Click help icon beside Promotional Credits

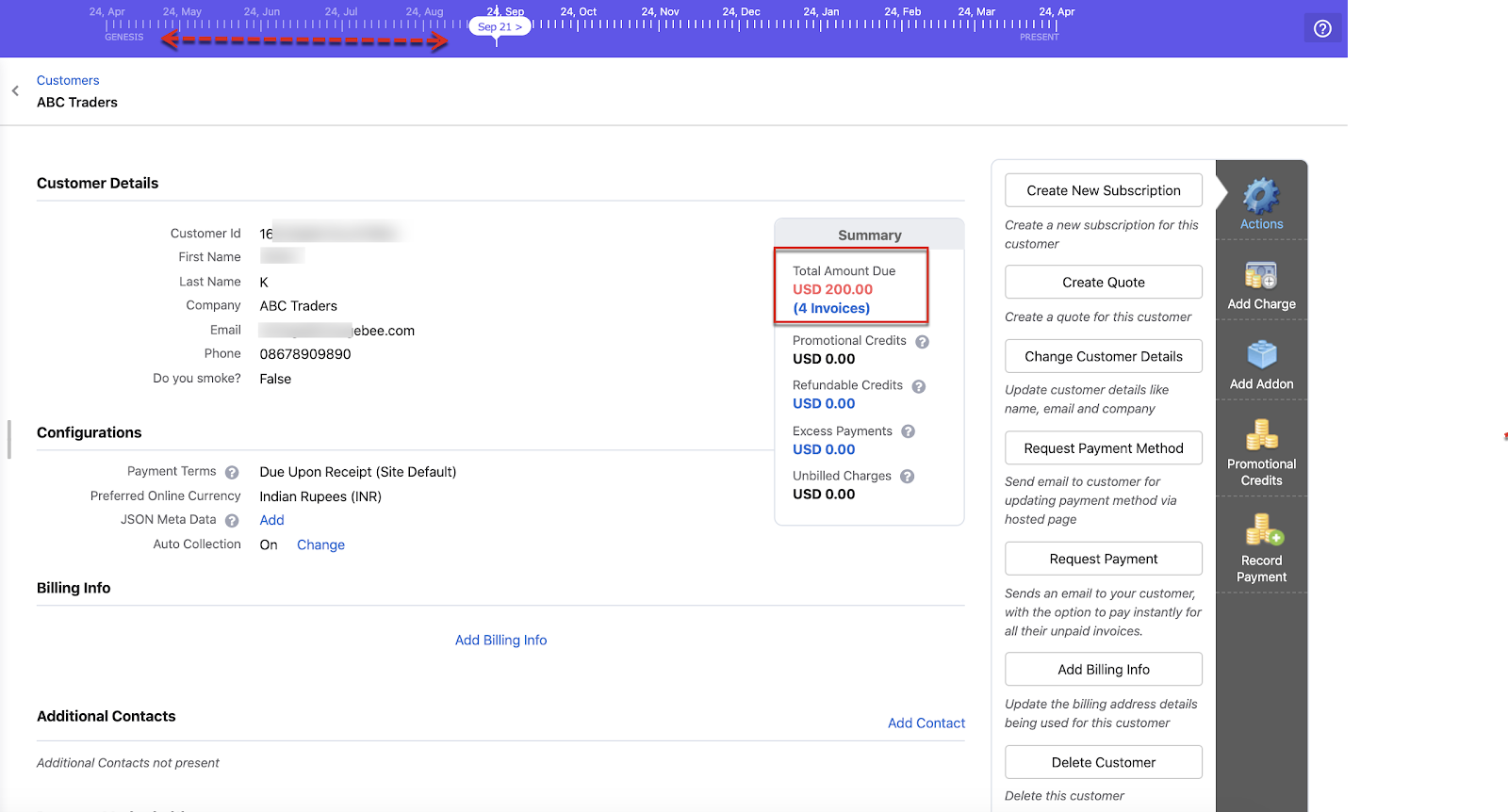pos(922,342)
